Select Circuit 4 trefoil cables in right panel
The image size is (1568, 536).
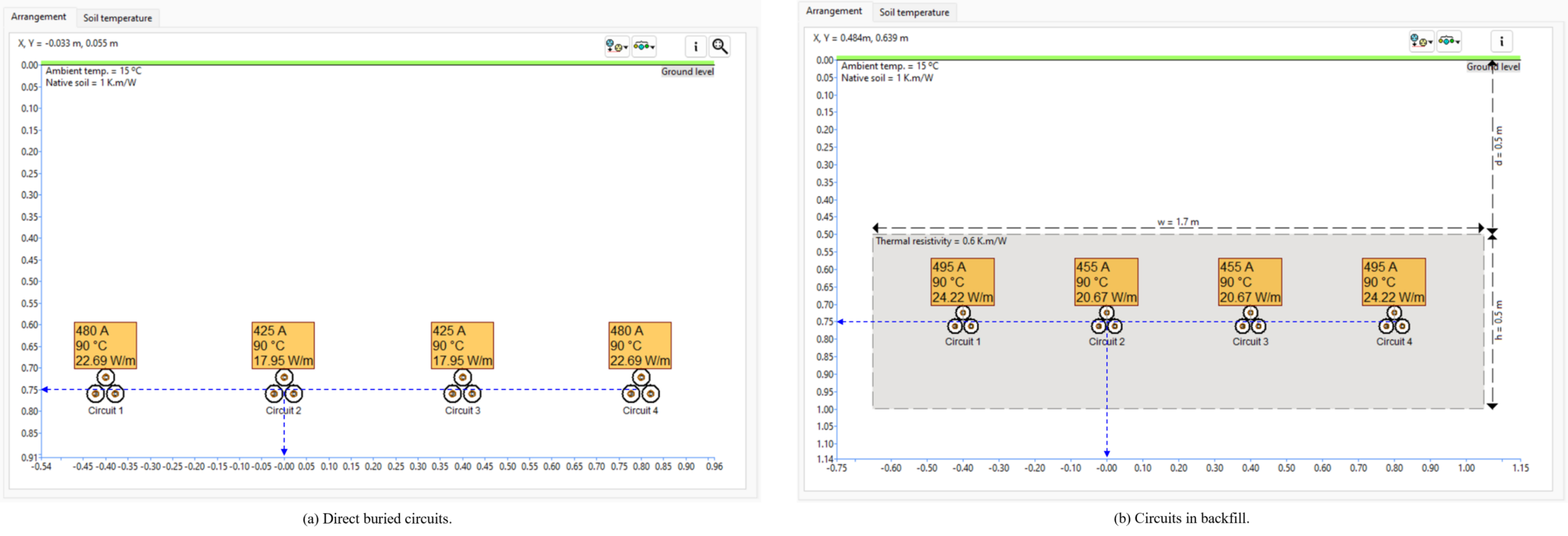(x=1393, y=322)
